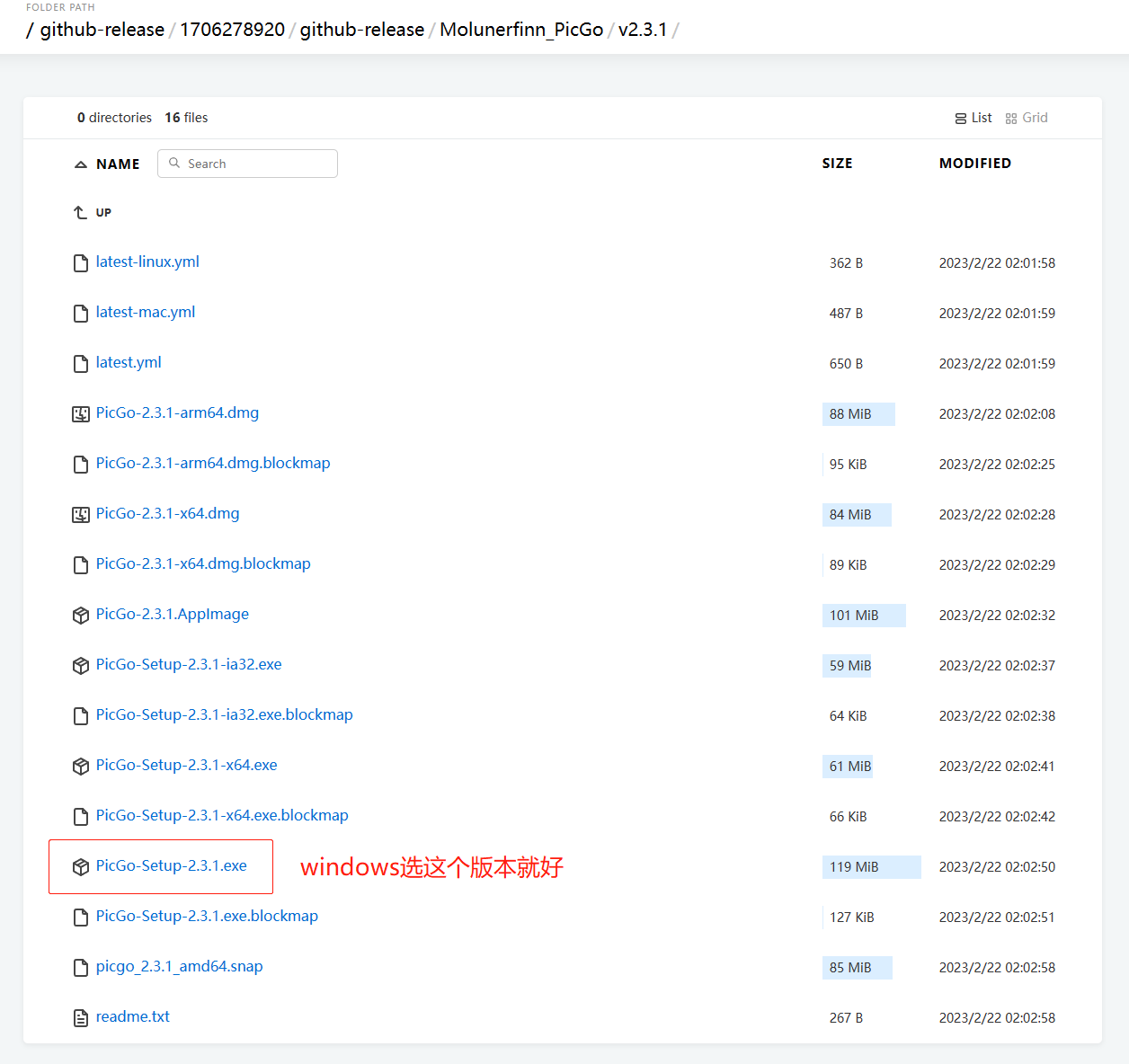Open first github-release breadcrumb
The width and height of the screenshot is (1129, 1064).
(x=102, y=30)
